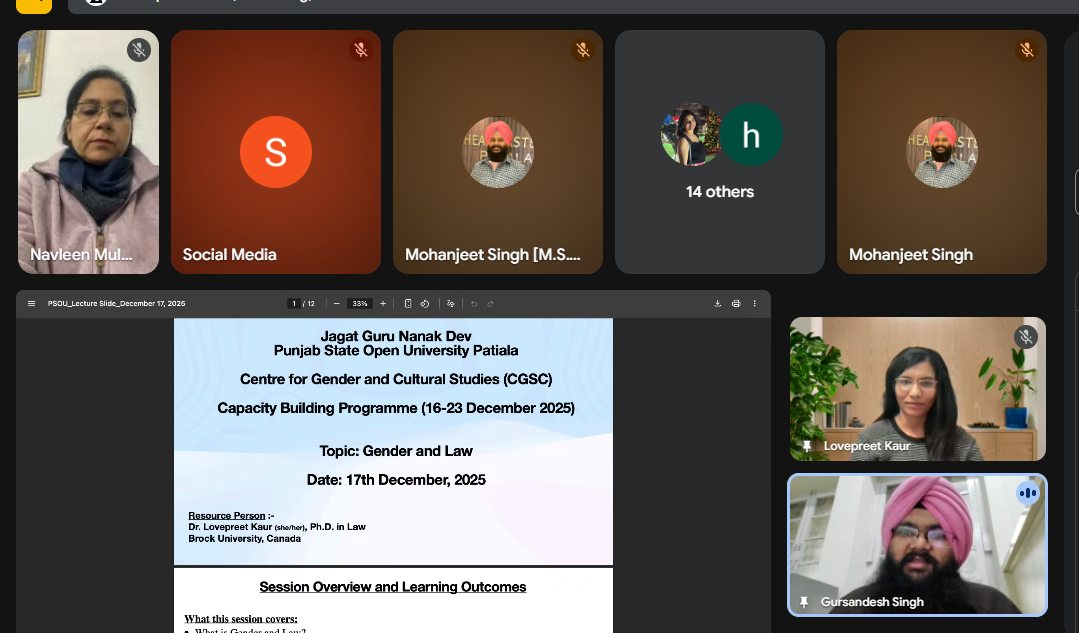Rotate the PDF document counterclockwise
Image resolution: width=1079 pixels, height=633 pixels.
coord(425,303)
